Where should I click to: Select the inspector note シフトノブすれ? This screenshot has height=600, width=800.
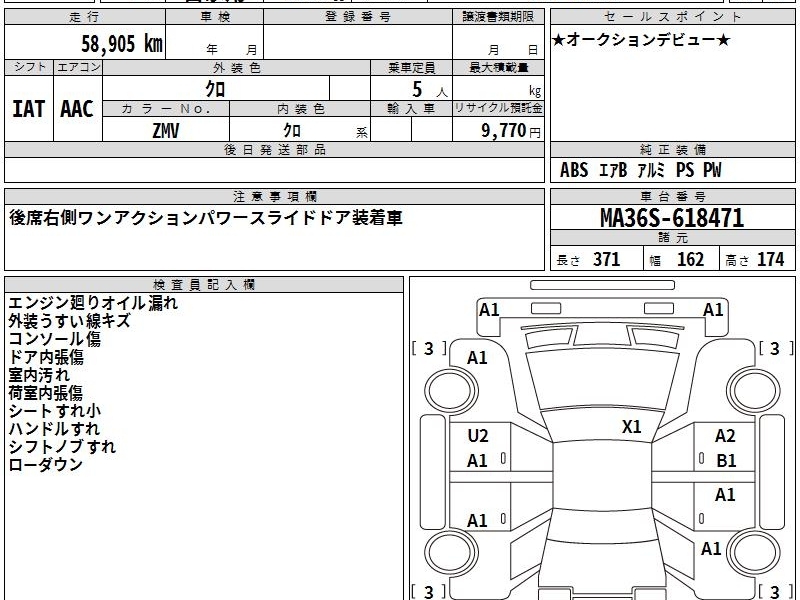(x=62, y=446)
